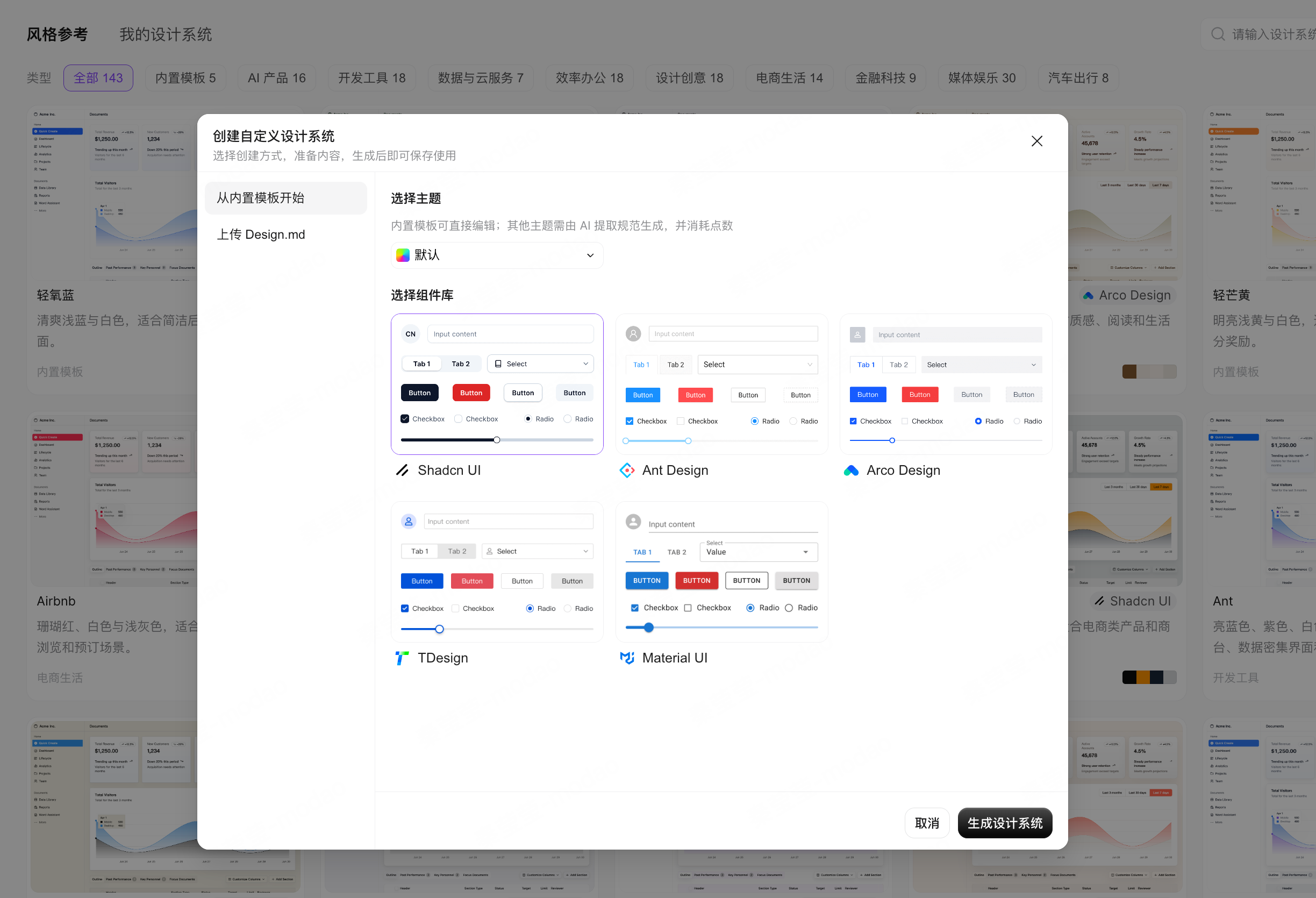Choose 从内置模板开始 in the left menu

(286, 198)
